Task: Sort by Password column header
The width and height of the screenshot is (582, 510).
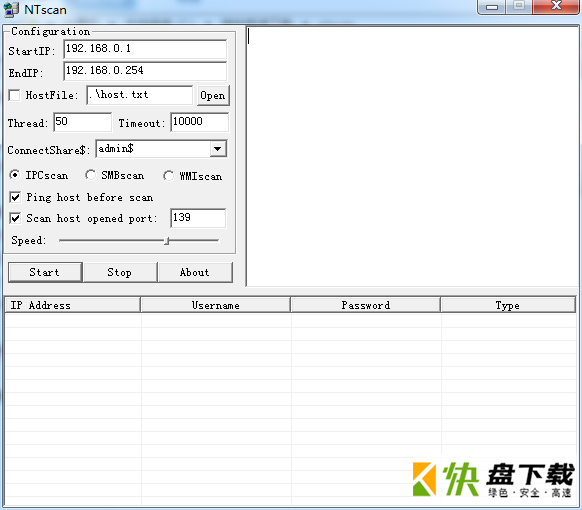Action: click(x=366, y=305)
